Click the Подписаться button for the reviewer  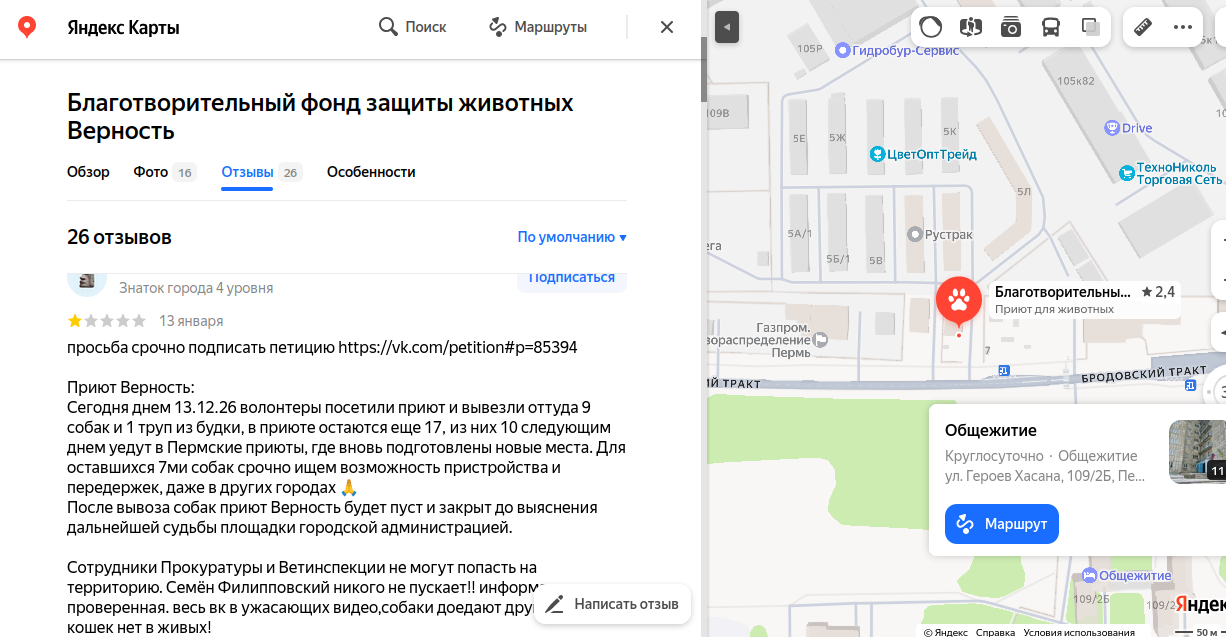(571, 278)
